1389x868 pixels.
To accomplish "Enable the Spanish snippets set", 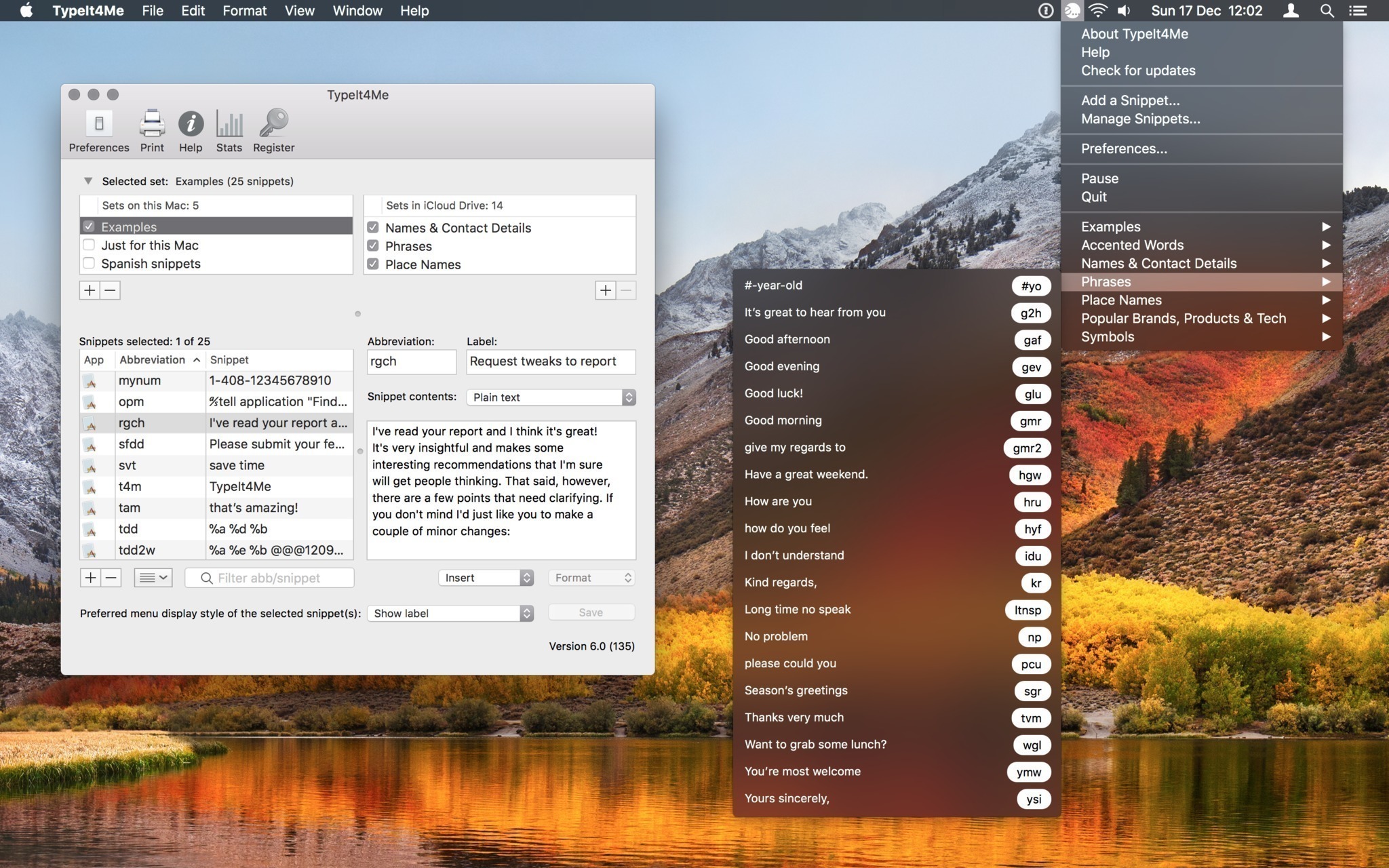I will pyautogui.click(x=89, y=263).
